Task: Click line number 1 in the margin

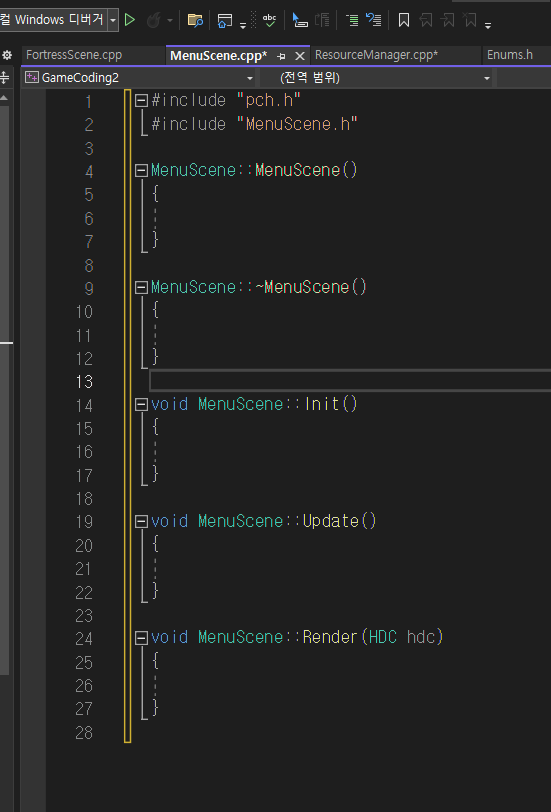Action: tap(88, 102)
